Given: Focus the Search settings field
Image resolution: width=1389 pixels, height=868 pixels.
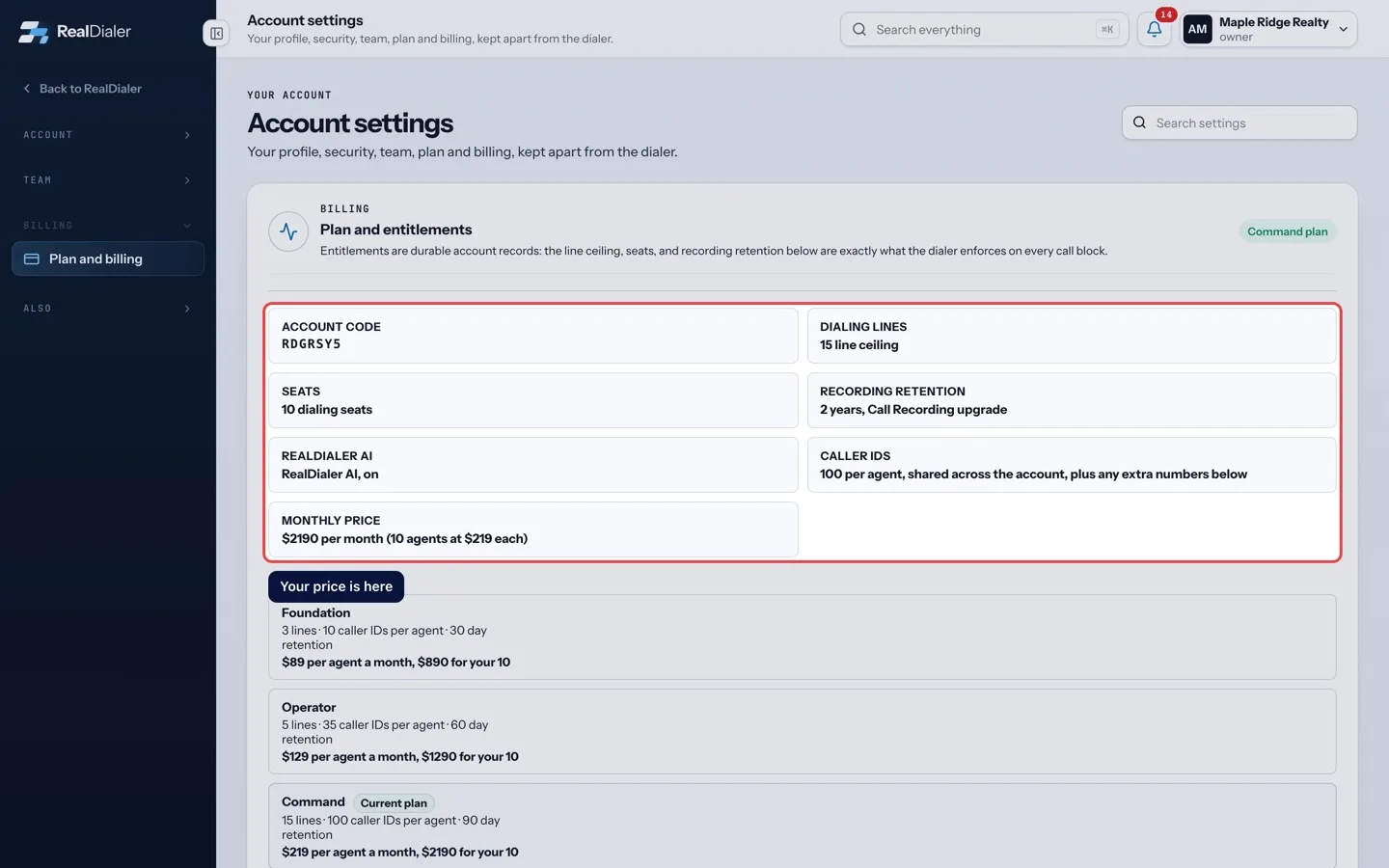Looking at the screenshot, I should point(1239,122).
